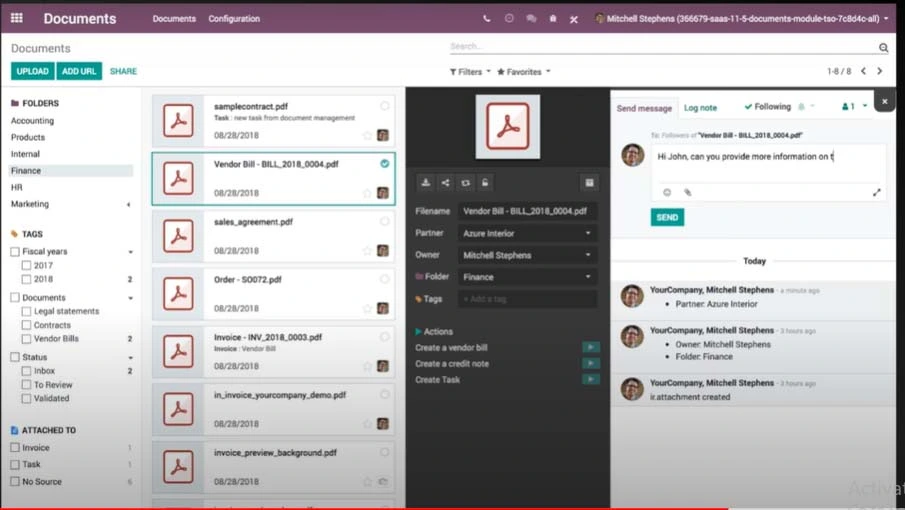Image resolution: width=905 pixels, height=510 pixels.
Task: Enable the Inbox status checkbox
Action: click(x=27, y=371)
